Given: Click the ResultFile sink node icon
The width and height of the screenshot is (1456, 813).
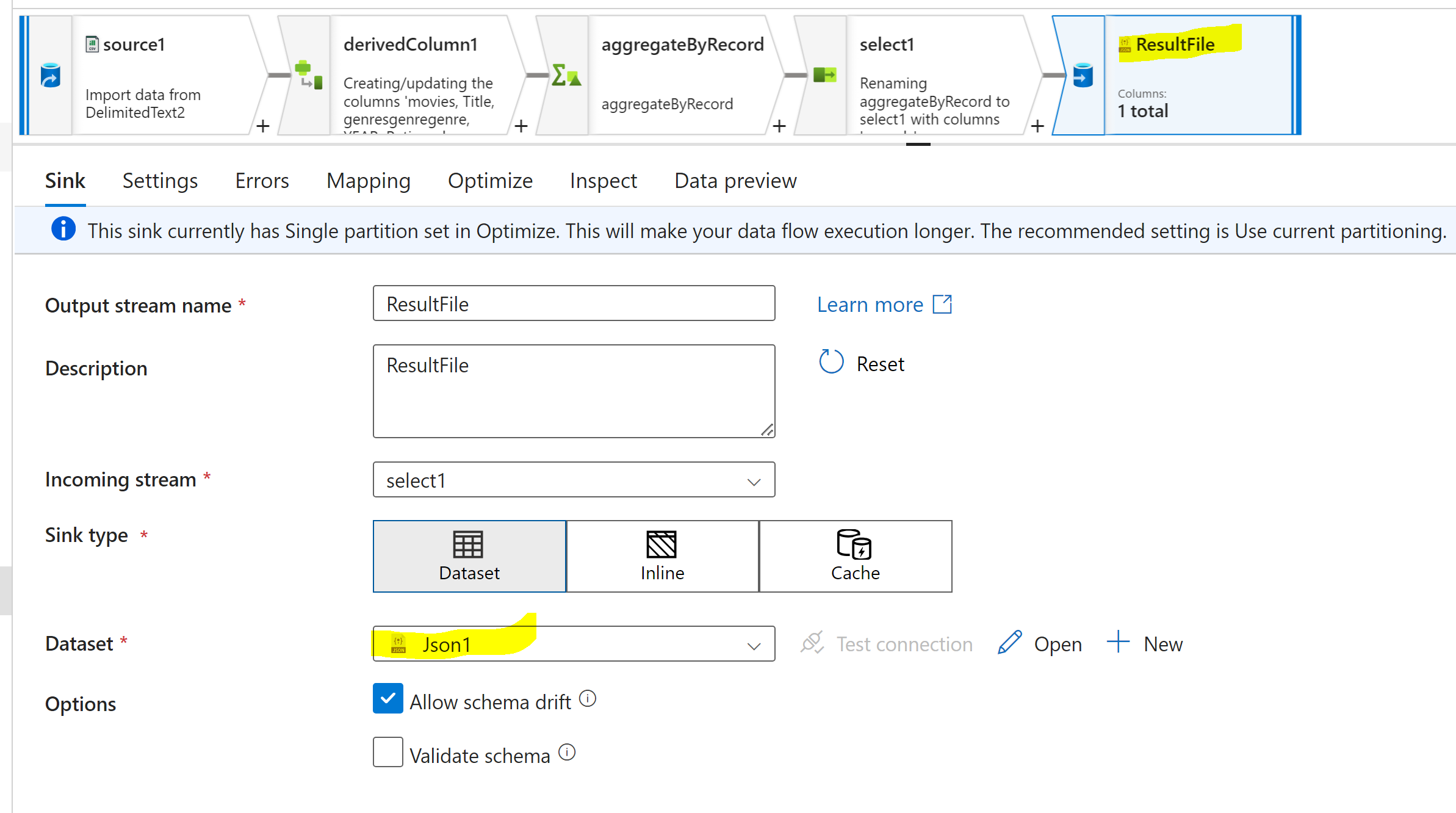Looking at the screenshot, I should pyautogui.click(x=1083, y=76).
